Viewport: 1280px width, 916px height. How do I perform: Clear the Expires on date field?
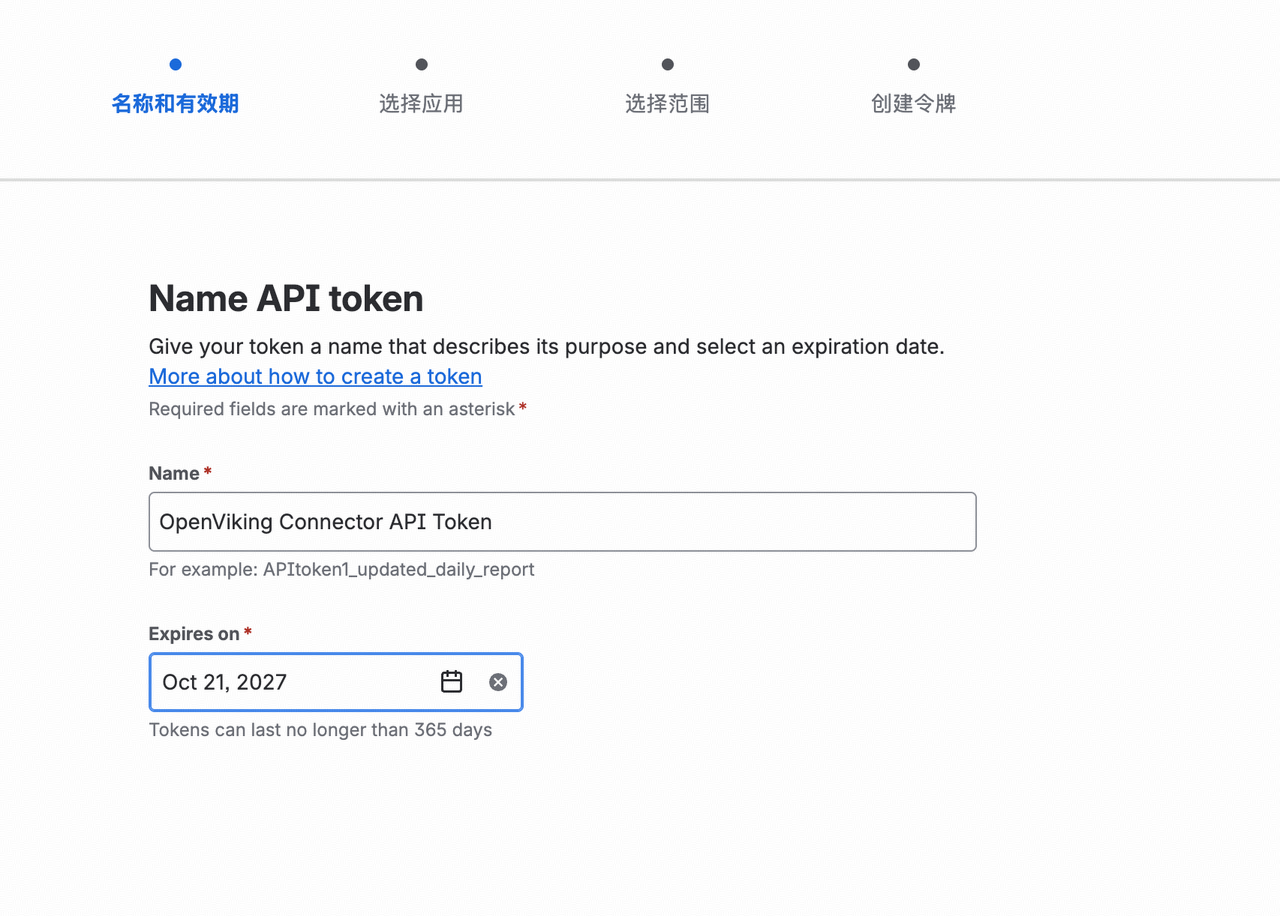[498, 682]
